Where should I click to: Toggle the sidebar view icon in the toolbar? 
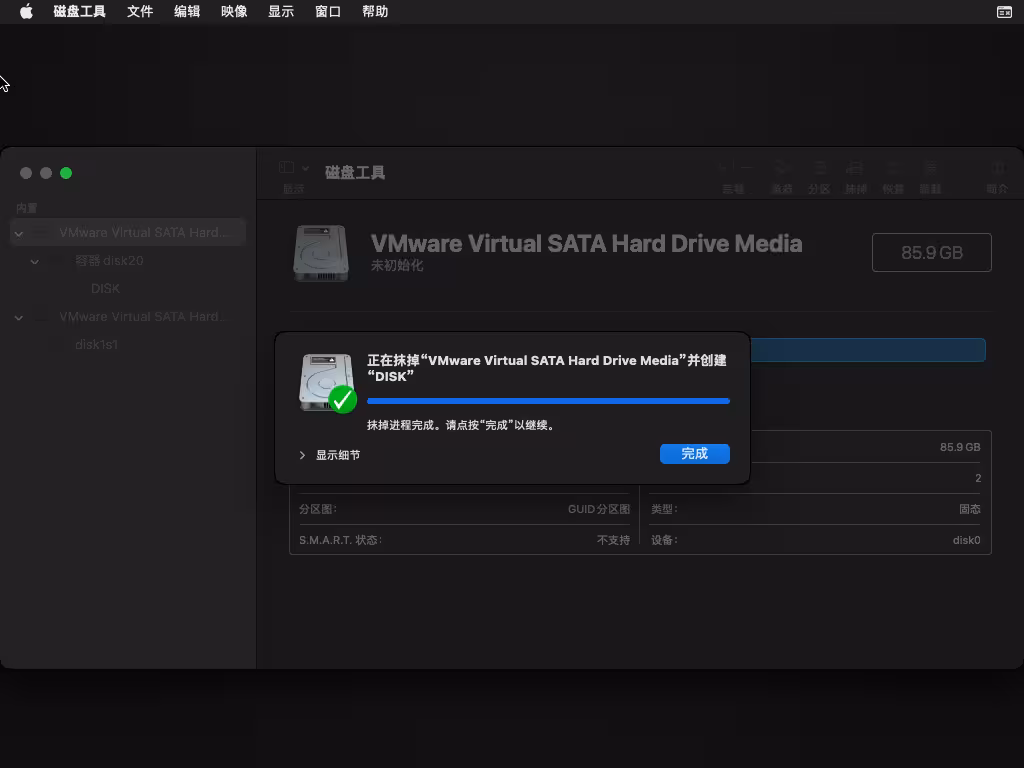286,168
